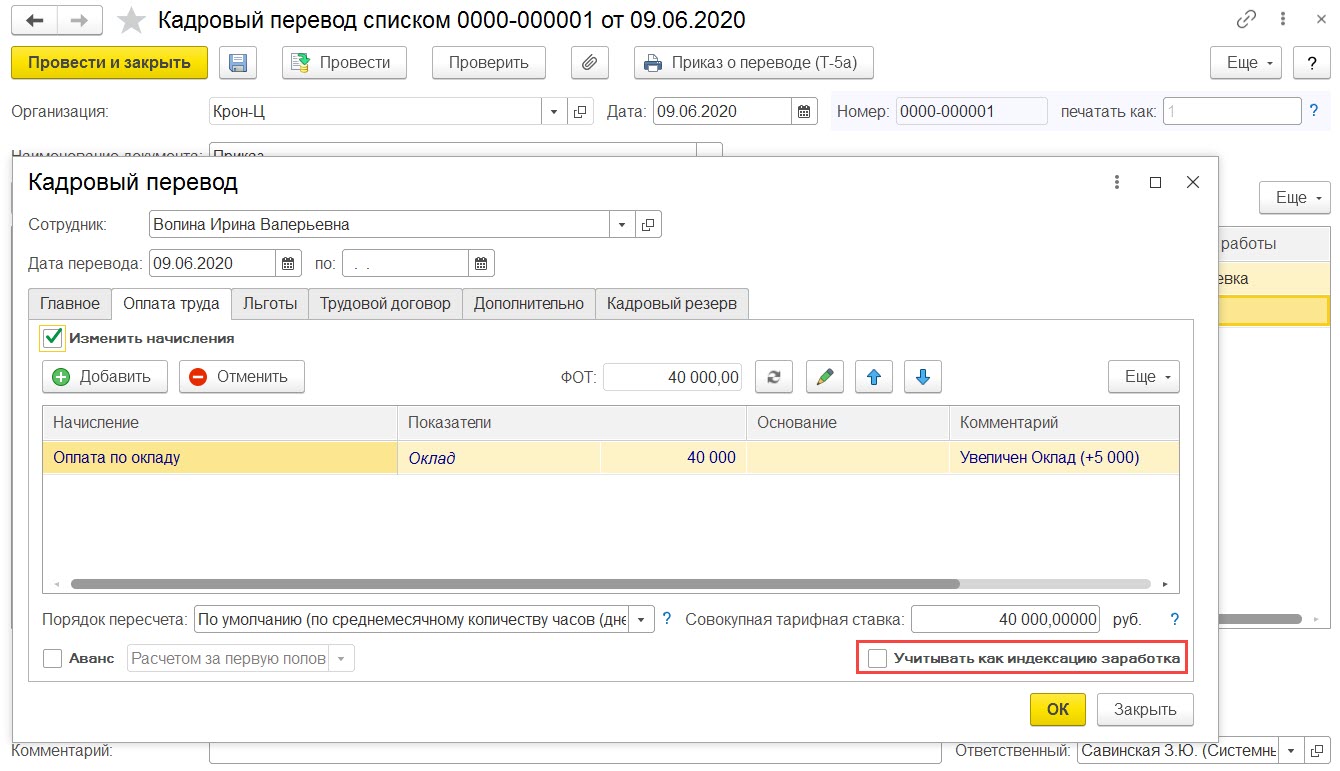The width and height of the screenshot is (1340, 771).
Task: Enable Учитывать как индексацию заработка checkbox
Action: click(x=877, y=659)
